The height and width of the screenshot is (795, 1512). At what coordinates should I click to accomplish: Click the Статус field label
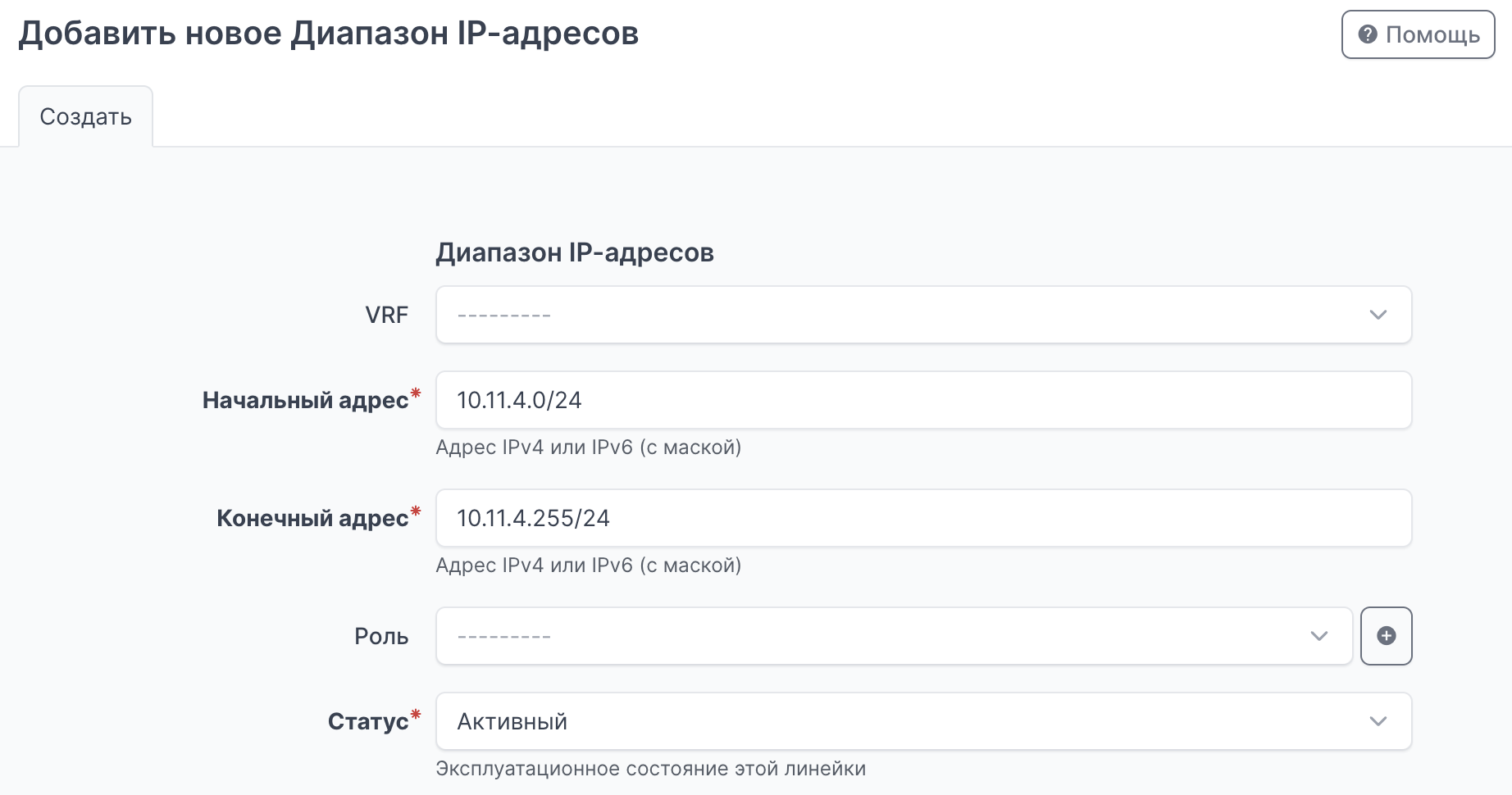coord(368,721)
